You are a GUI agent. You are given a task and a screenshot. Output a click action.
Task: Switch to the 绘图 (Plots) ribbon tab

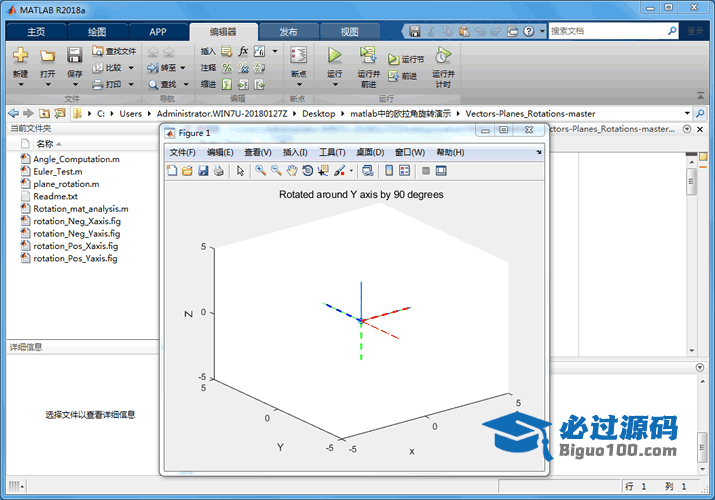97,32
